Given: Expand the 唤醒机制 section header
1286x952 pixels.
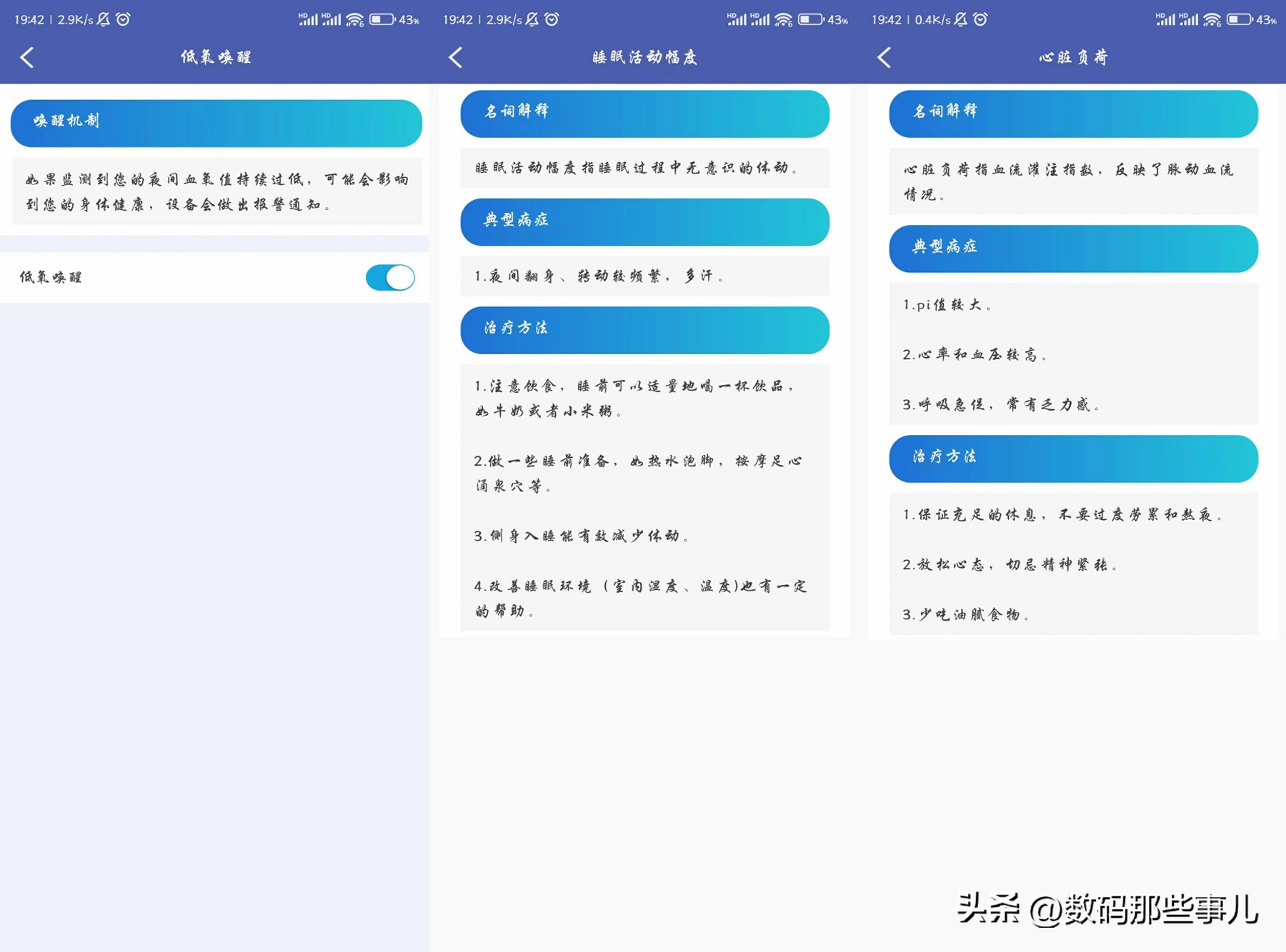Looking at the screenshot, I should coord(214,121).
